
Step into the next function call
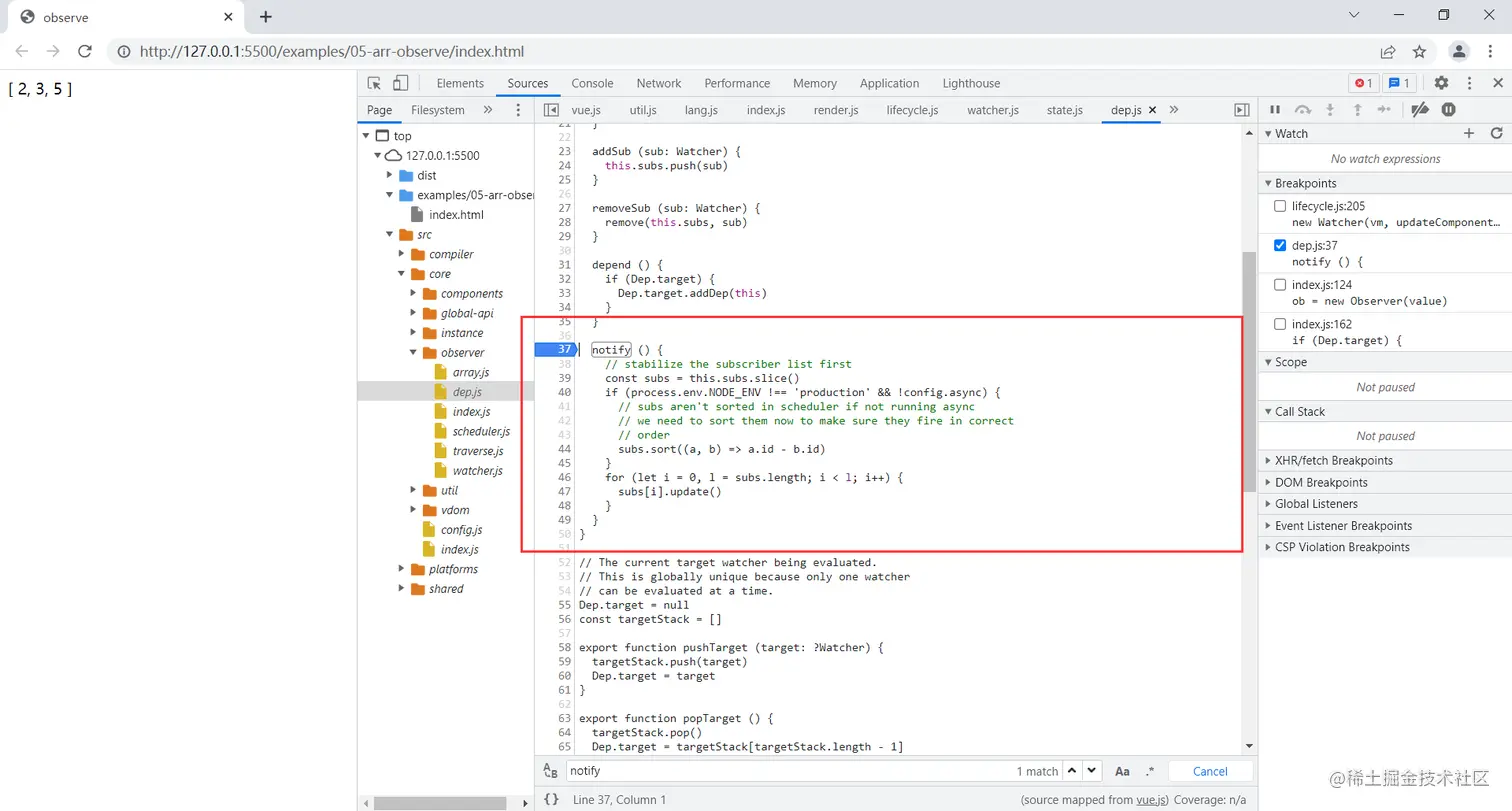click(1330, 110)
